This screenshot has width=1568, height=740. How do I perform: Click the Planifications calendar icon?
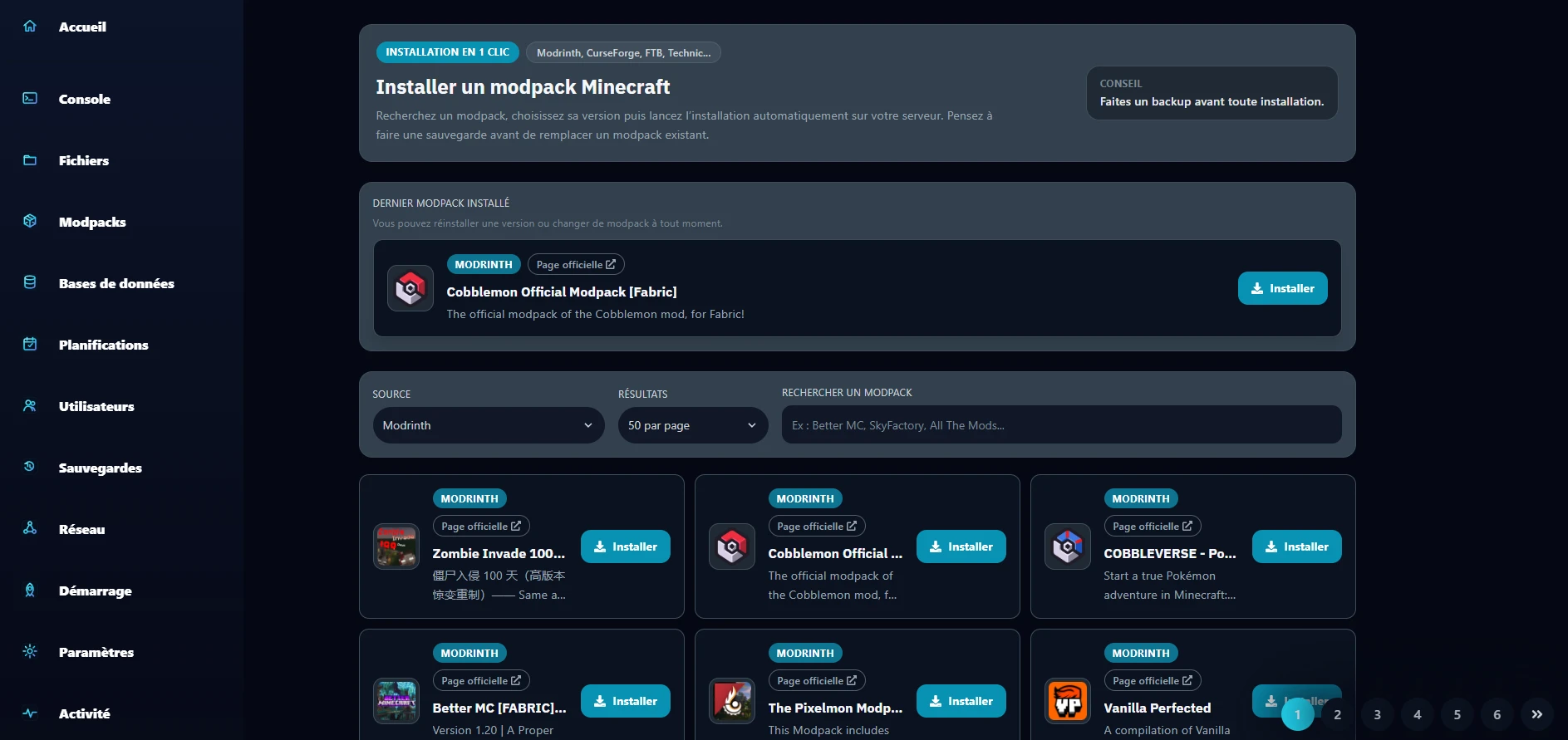30,344
